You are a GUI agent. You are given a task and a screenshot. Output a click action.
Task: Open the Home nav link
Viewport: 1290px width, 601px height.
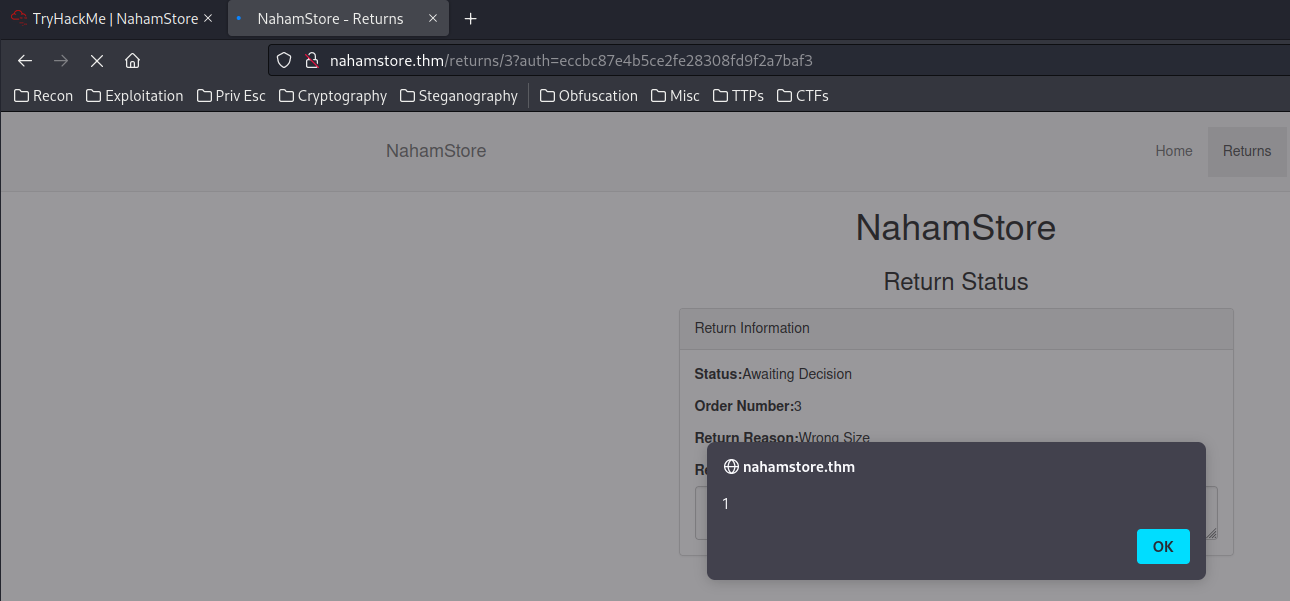(x=1174, y=151)
